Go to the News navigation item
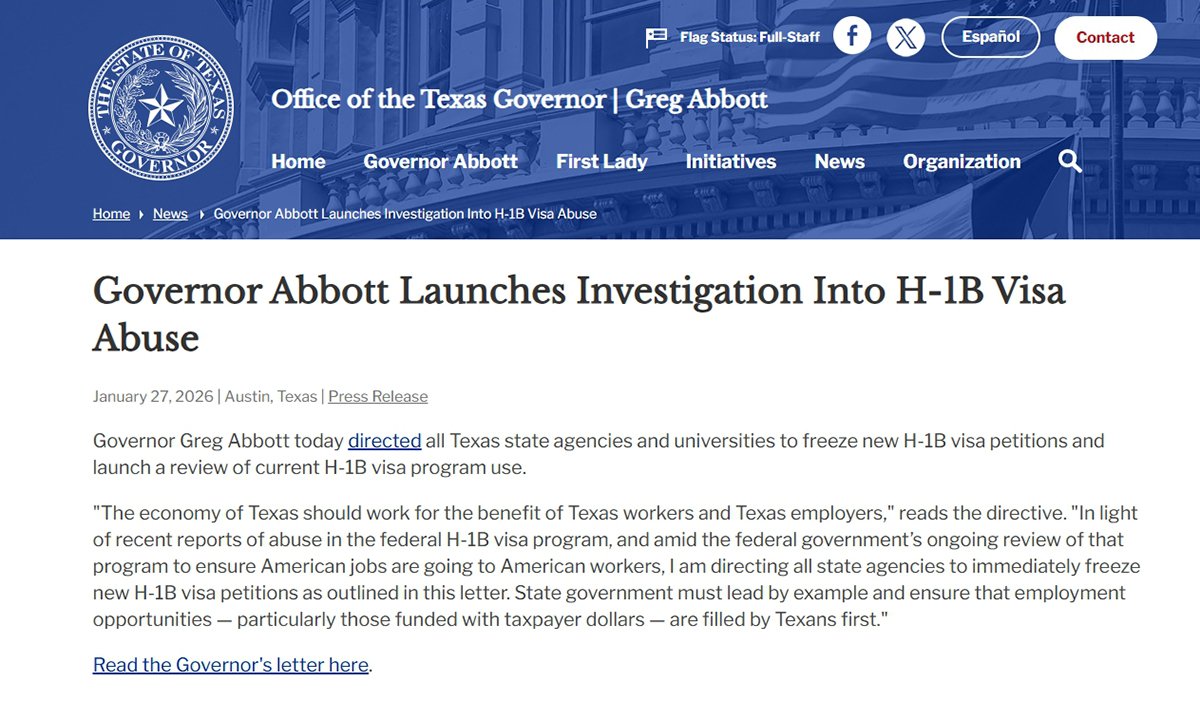The width and height of the screenshot is (1200, 720). 839,161
